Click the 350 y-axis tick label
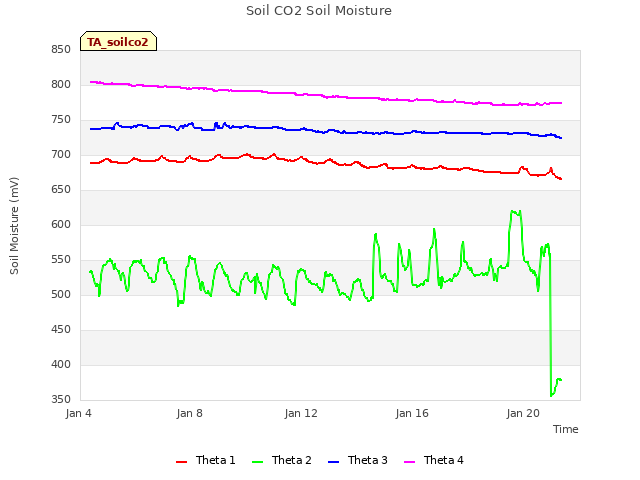The height and width of the screenshot is (480, 640). pos(61,399)
